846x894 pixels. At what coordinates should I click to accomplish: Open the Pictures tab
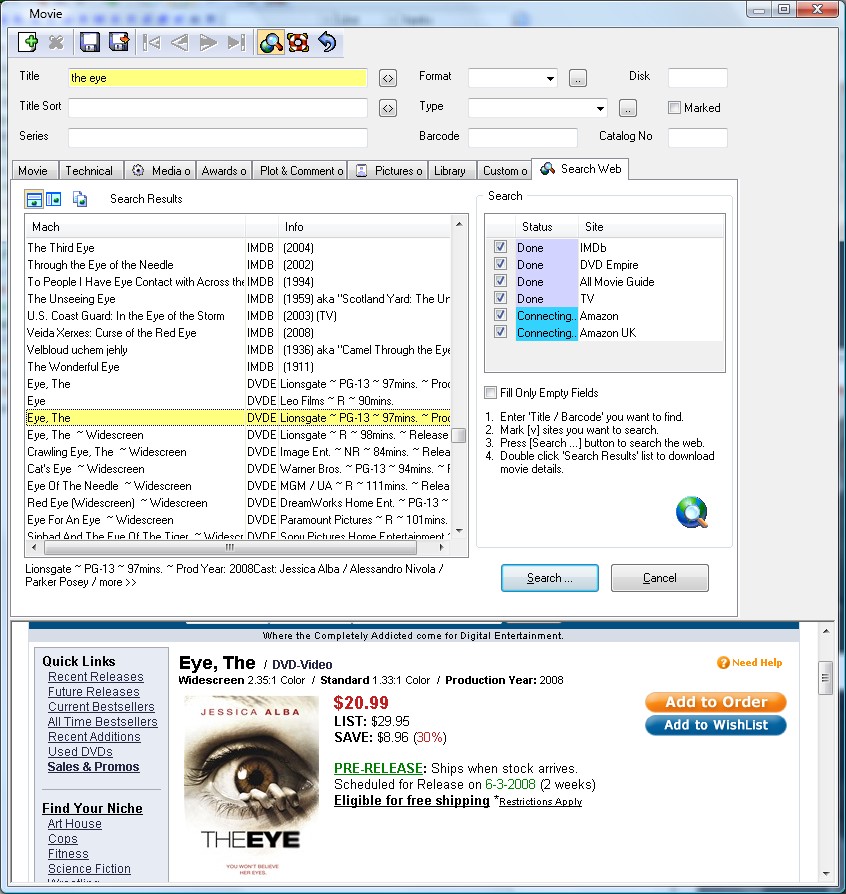[x=389, y=171]
